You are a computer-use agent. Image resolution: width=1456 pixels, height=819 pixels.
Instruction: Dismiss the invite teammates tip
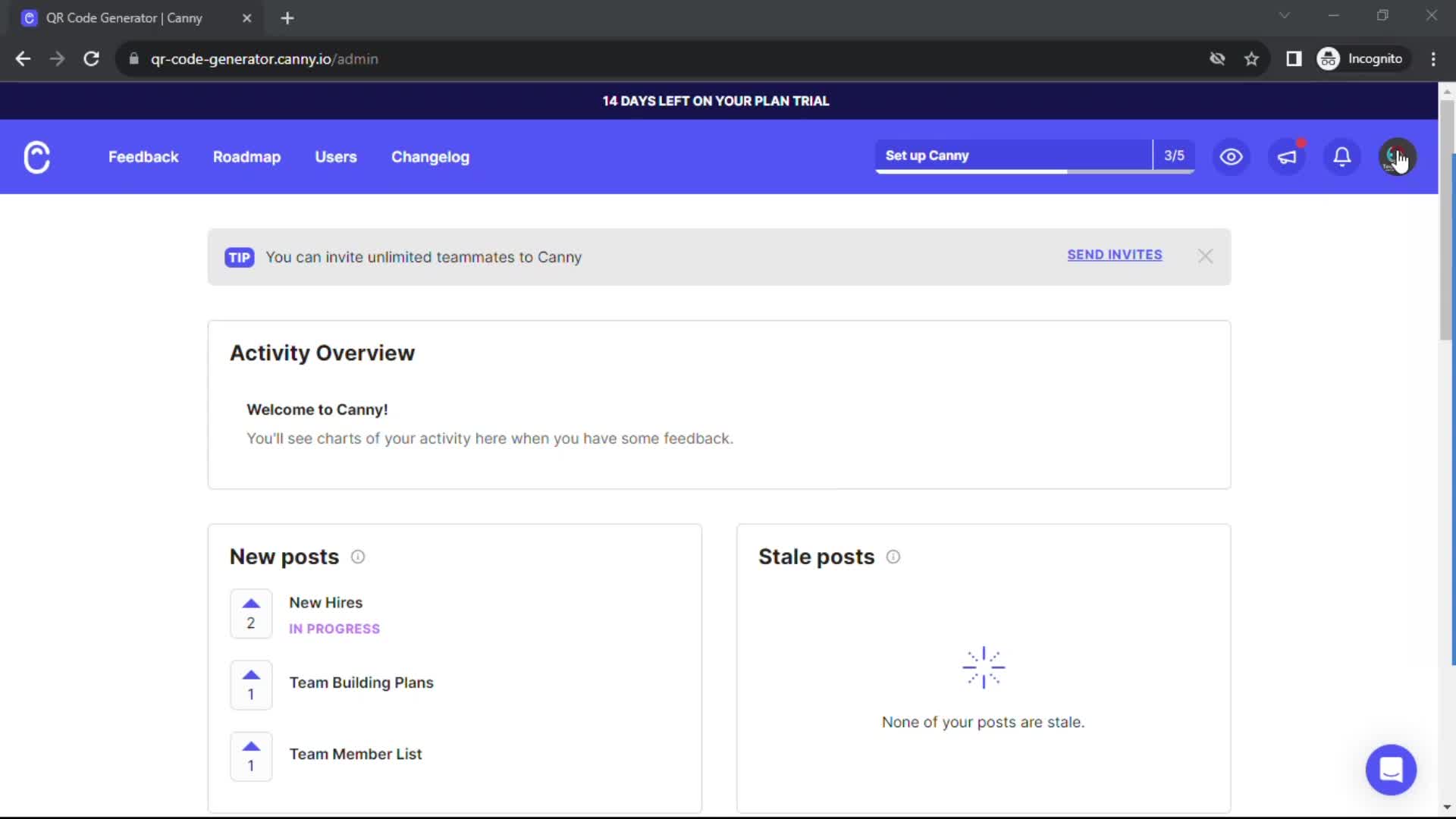tap(1205, 256)
